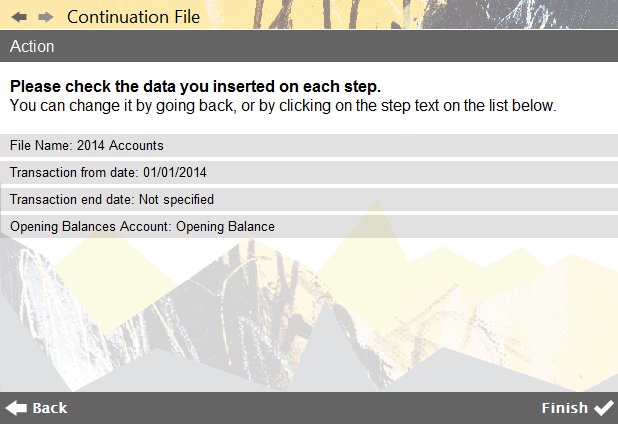Click the left navigation arrow beside the title
Viewport: 618px width, 424px height.
click(19, 17)
